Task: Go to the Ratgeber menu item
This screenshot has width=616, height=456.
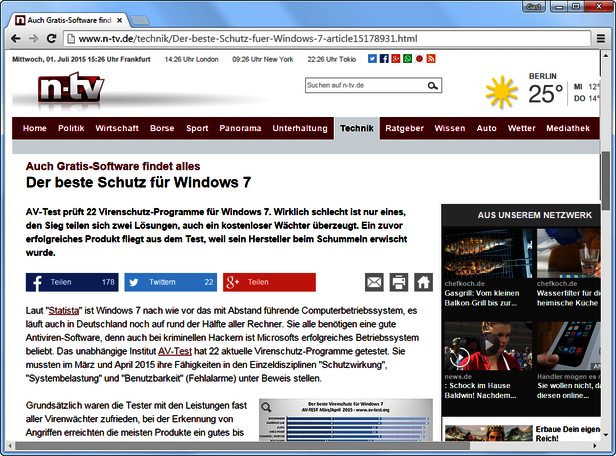Action: tap(405, 128)
